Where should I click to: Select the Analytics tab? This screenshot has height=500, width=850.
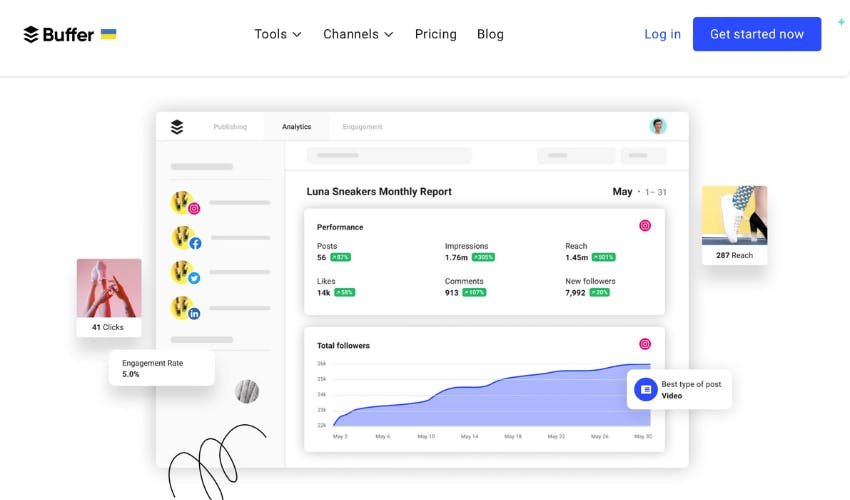point(297,127)
